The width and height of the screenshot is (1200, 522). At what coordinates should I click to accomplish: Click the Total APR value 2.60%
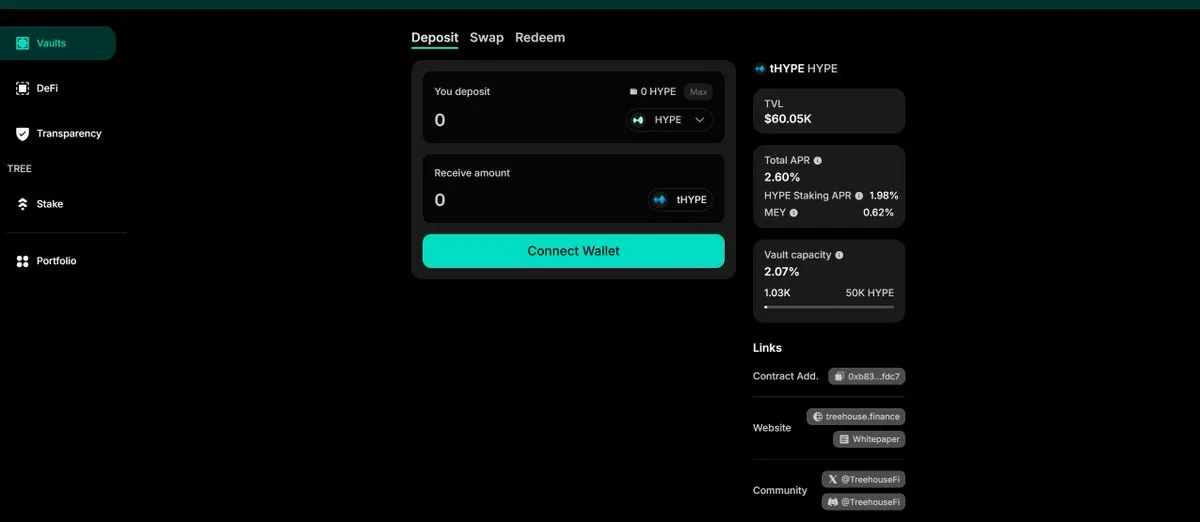[x=782, y=177]
